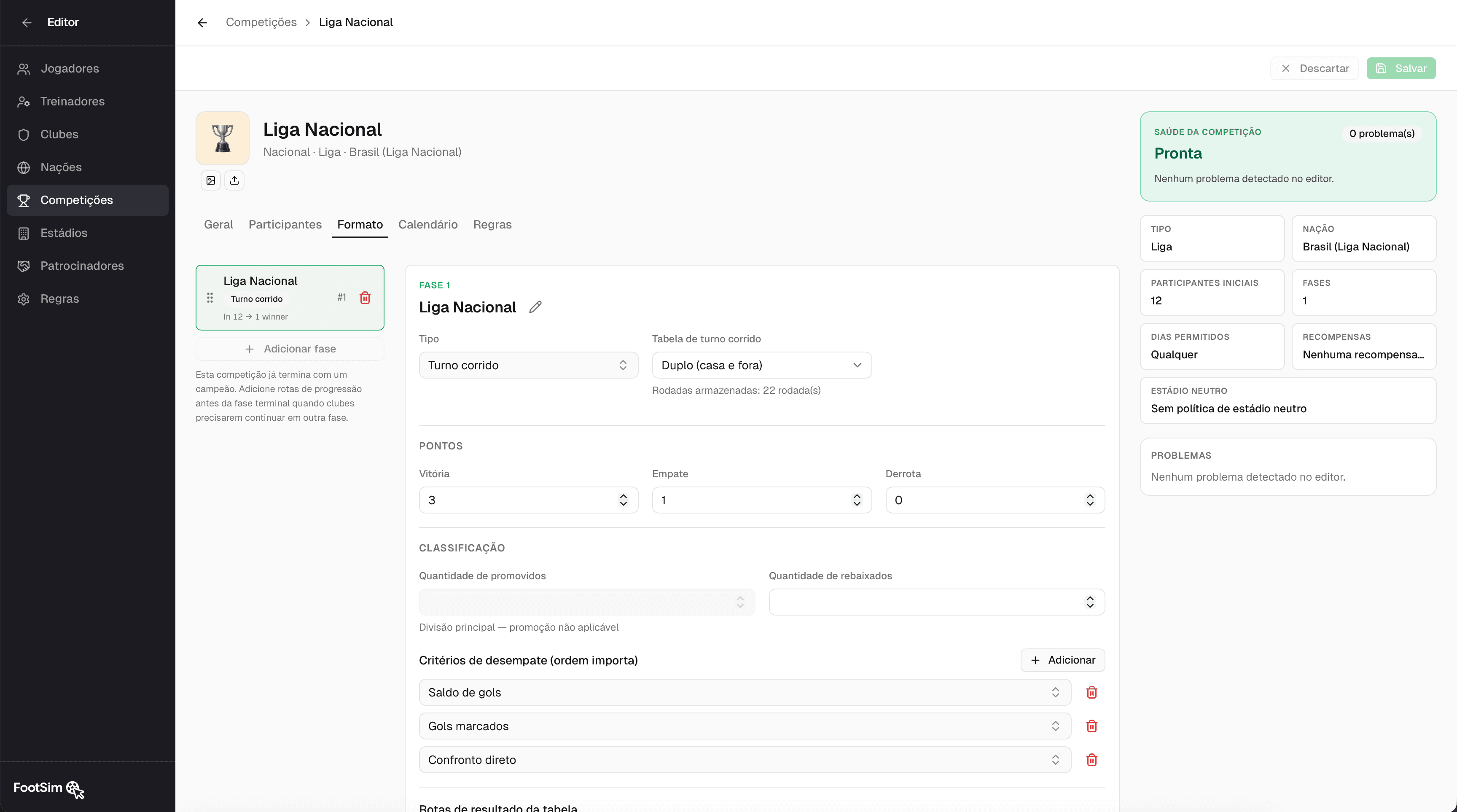Switch to the Geral tab

218,224
